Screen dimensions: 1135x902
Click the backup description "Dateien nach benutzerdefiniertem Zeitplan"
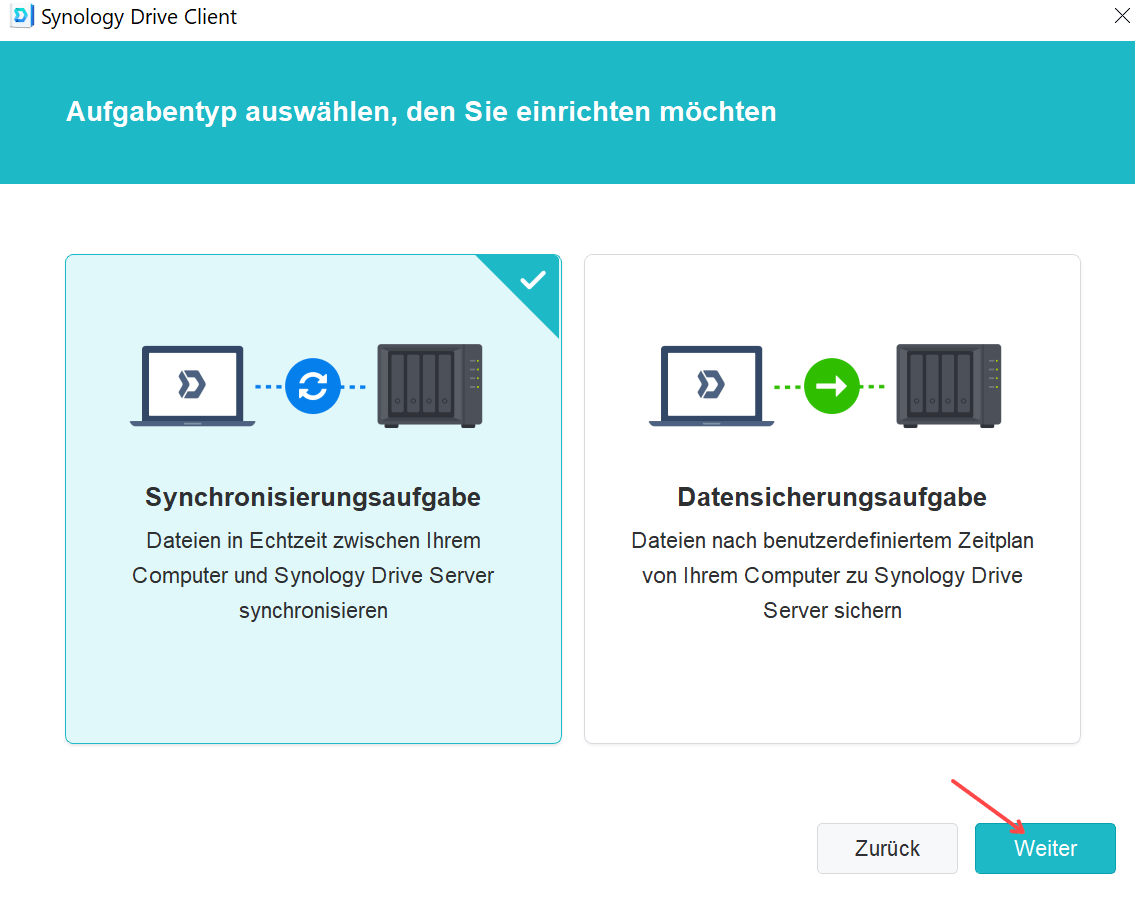click(832, 575)
